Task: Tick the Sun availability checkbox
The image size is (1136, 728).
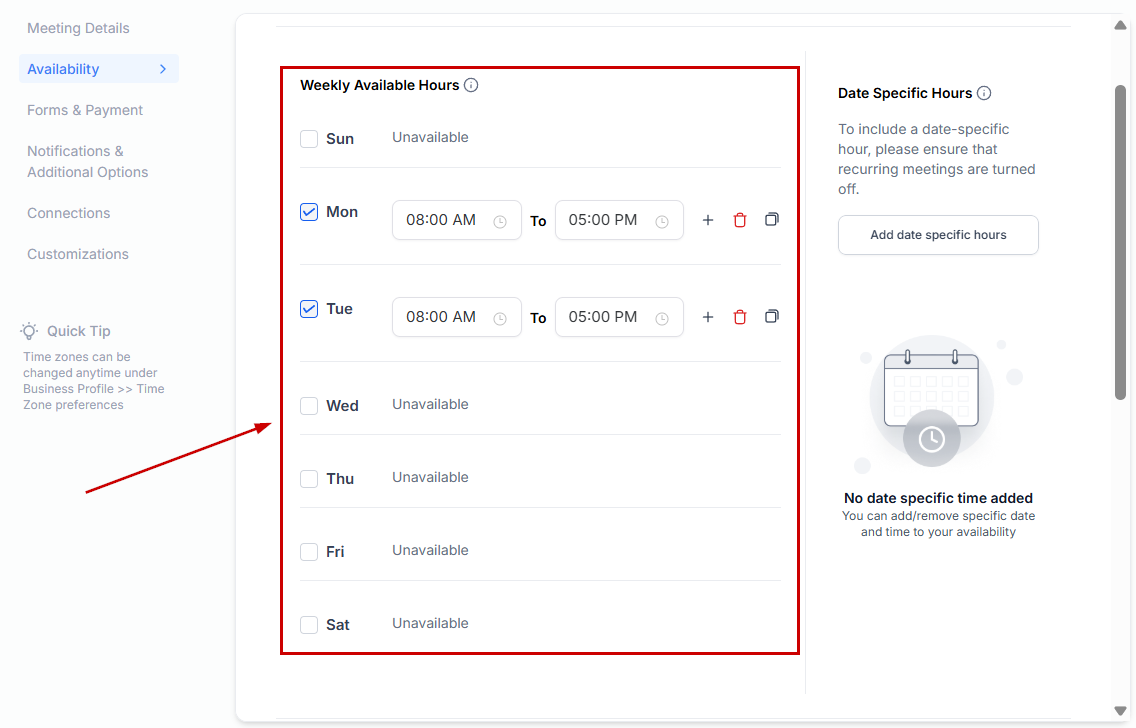Action: coord(309,139)
